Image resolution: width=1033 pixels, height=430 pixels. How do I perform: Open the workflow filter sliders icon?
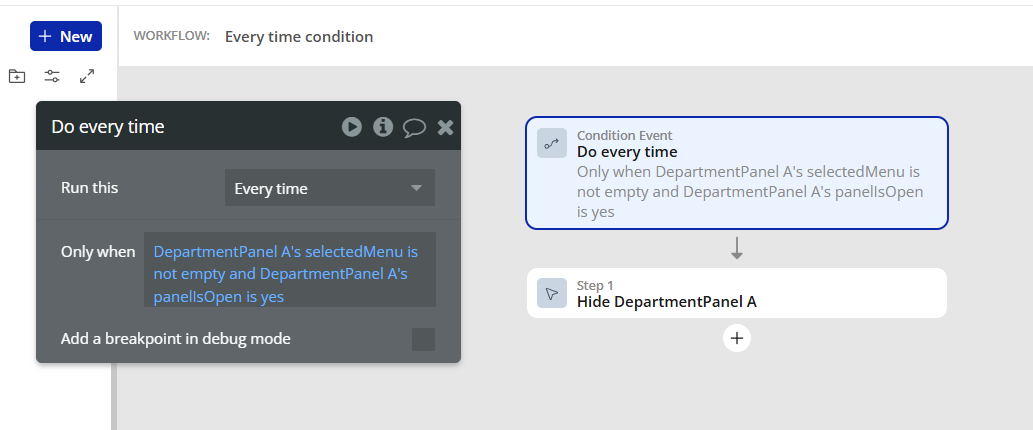(x=52, y=76)
